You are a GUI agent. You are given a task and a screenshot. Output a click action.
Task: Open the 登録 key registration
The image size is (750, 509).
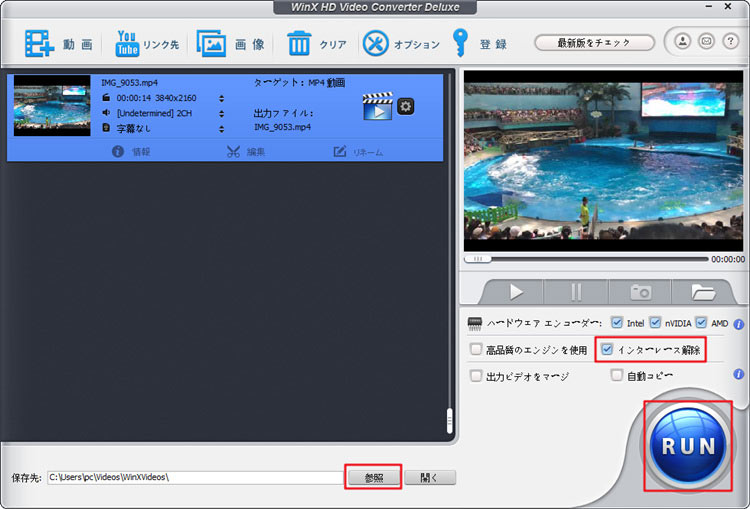click(x=479, y=44)
